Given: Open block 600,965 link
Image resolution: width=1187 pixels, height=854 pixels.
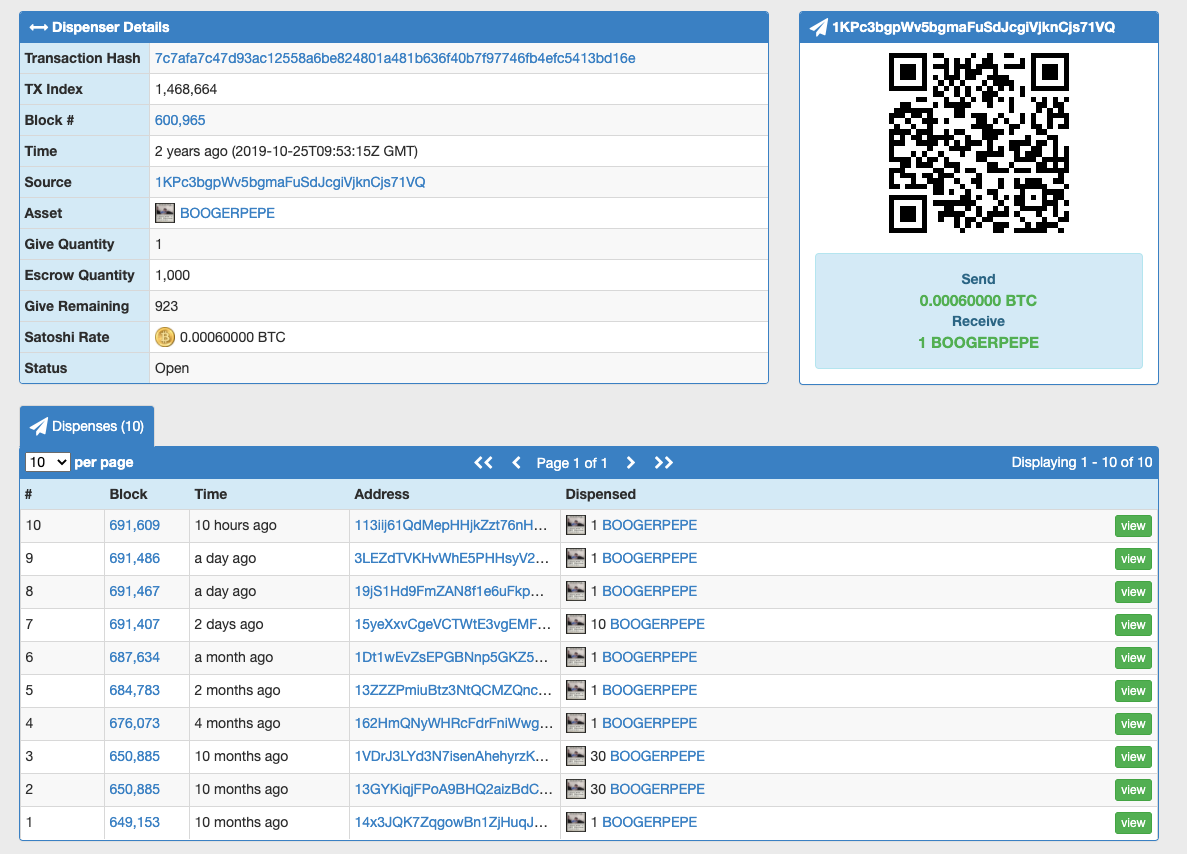Looking at the screenshot, I should [179, 120].
